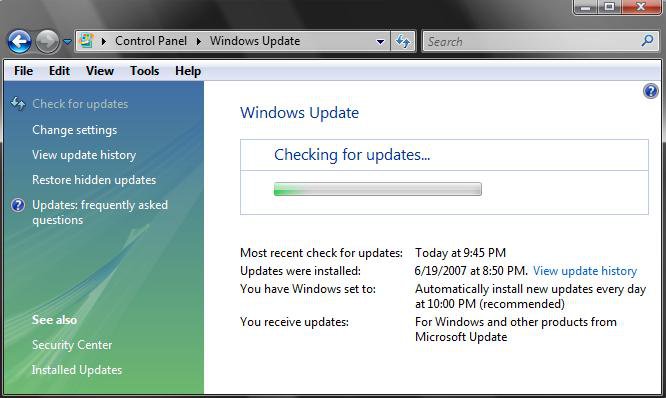Open Restore hidden updates

click(x=94, y=180)
